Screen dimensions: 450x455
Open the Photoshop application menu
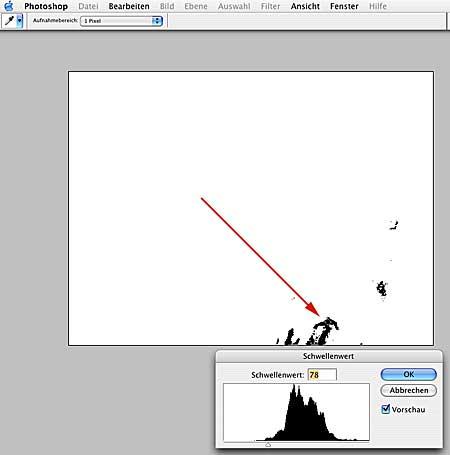[x=46, y=6]
